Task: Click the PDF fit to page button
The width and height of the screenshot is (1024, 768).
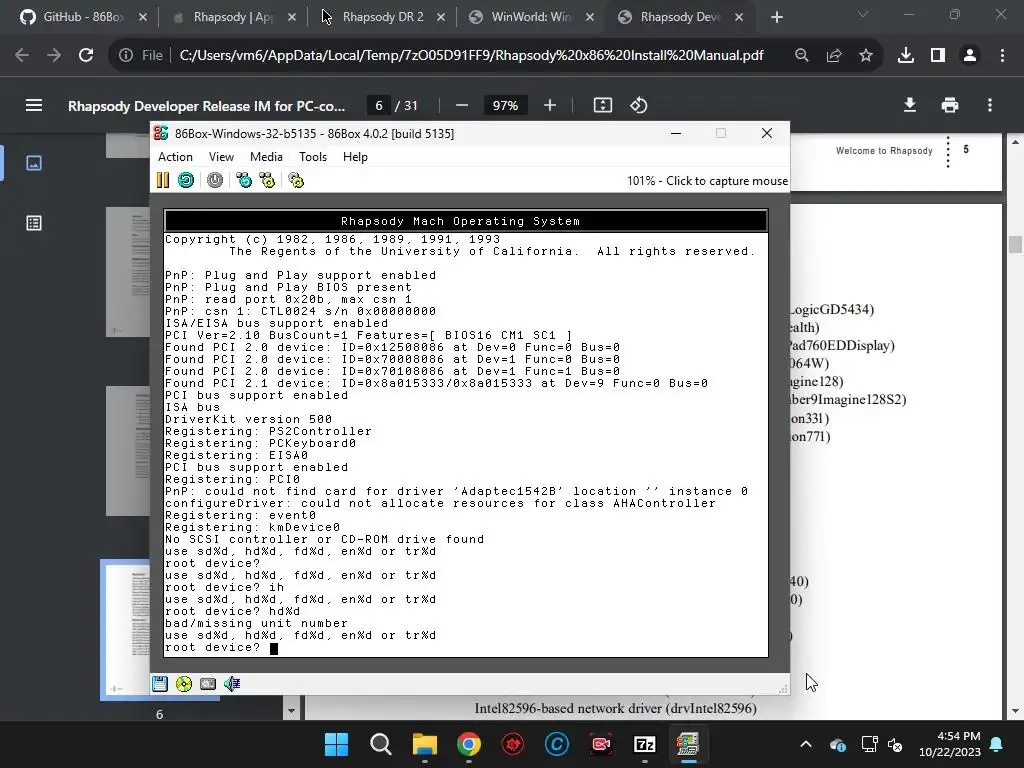Action: pos(602,105)
